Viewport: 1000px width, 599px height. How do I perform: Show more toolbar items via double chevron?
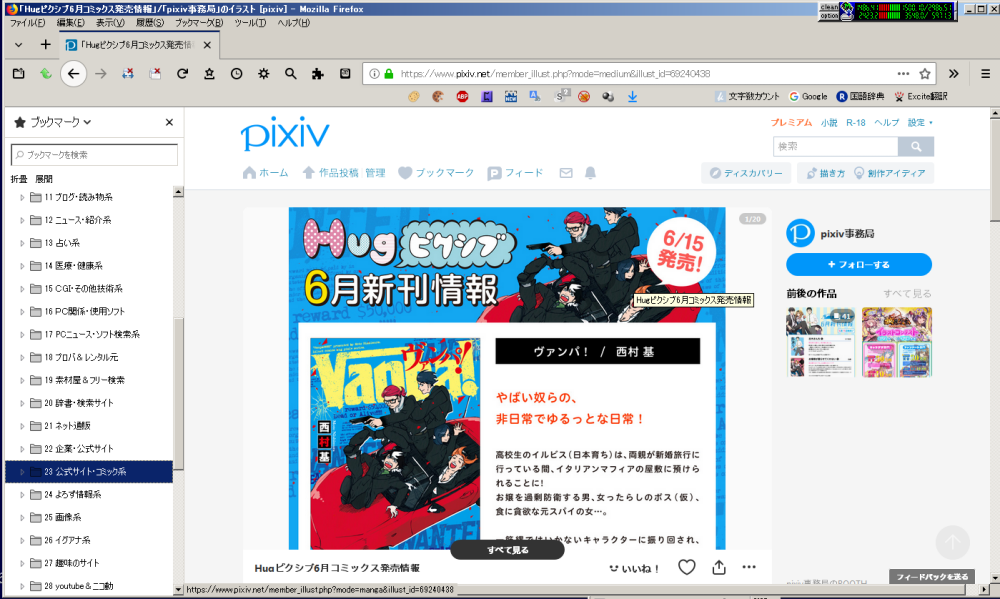click(x=953, y=74)
